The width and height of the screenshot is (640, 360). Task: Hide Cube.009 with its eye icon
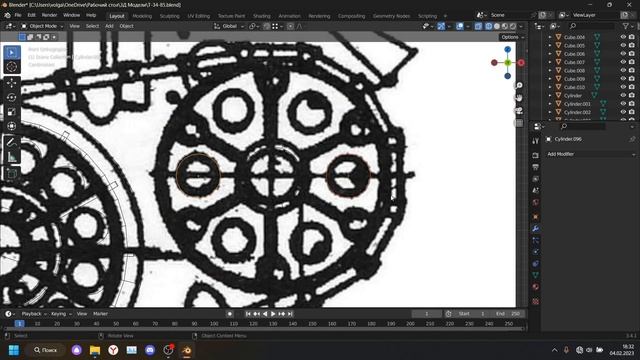623,79
